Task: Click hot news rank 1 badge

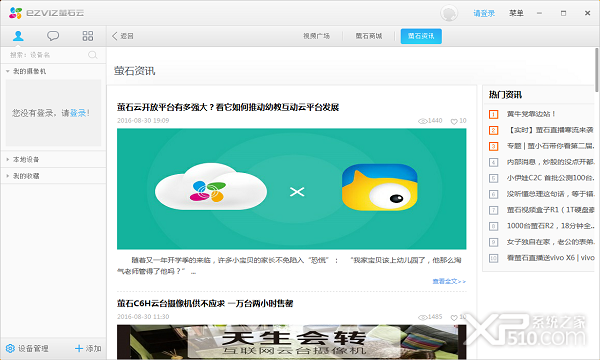Action: [x=494, y=114]
